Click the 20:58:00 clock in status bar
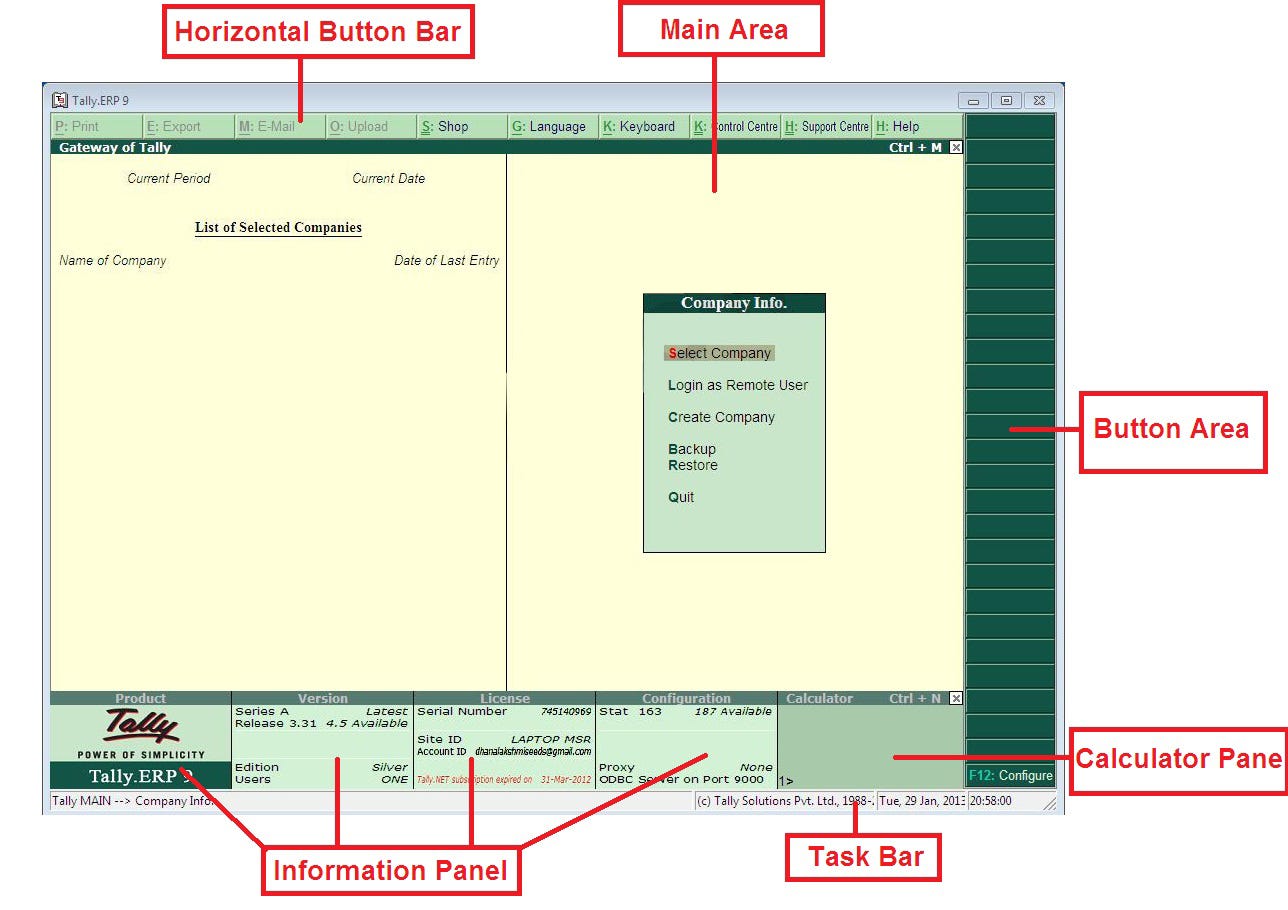The height and width of the screenshot is (910, 1288). [991, 801]
